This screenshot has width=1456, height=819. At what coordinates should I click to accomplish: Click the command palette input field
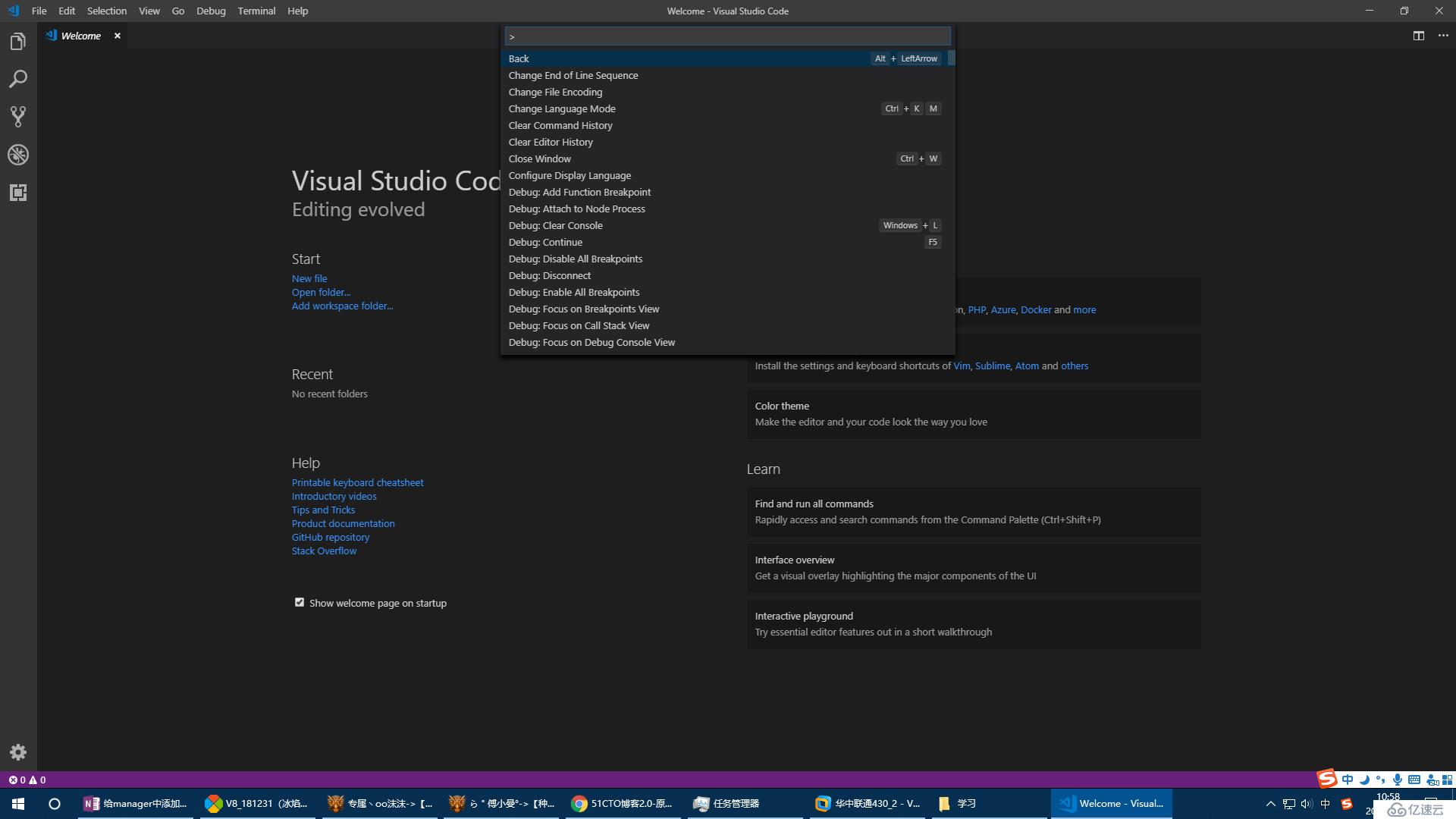click(727, 36)
